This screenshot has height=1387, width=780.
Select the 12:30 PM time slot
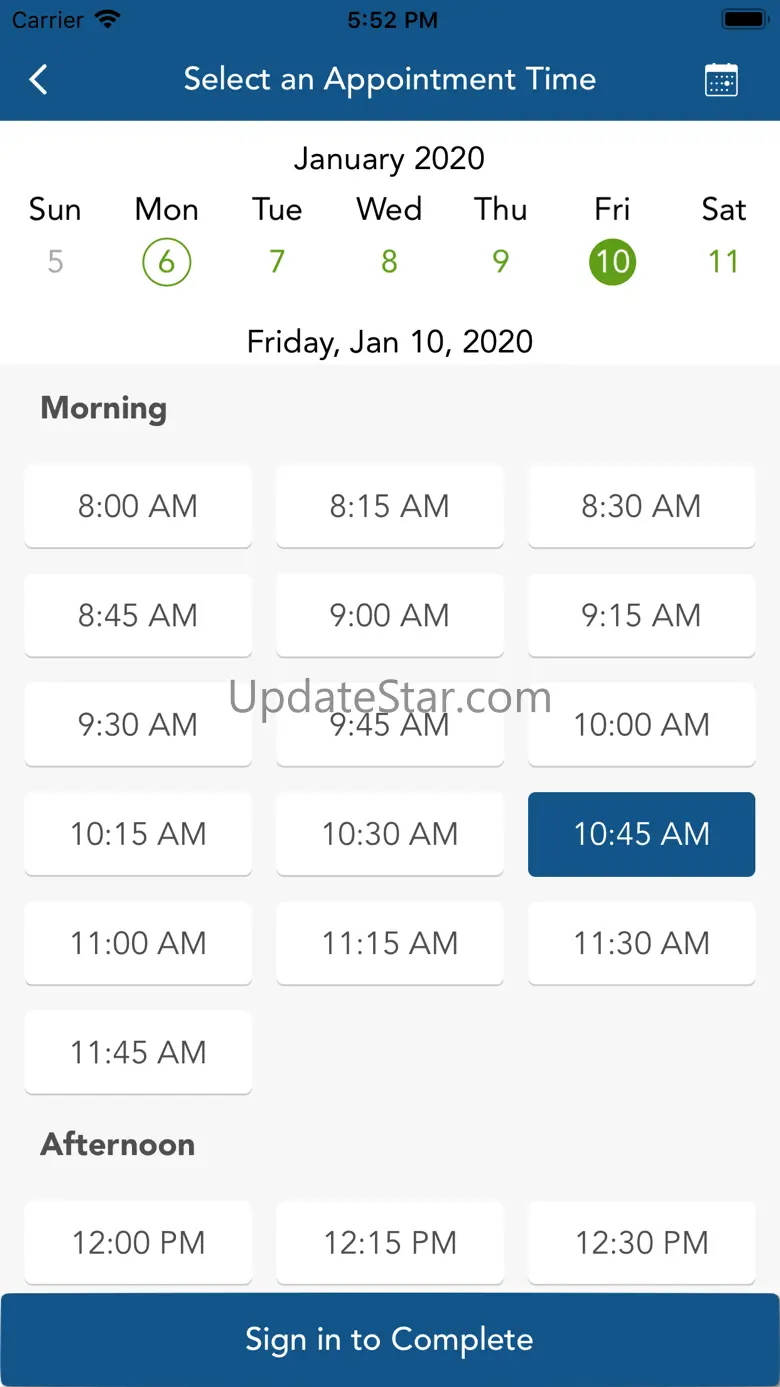pos(641,1243)
